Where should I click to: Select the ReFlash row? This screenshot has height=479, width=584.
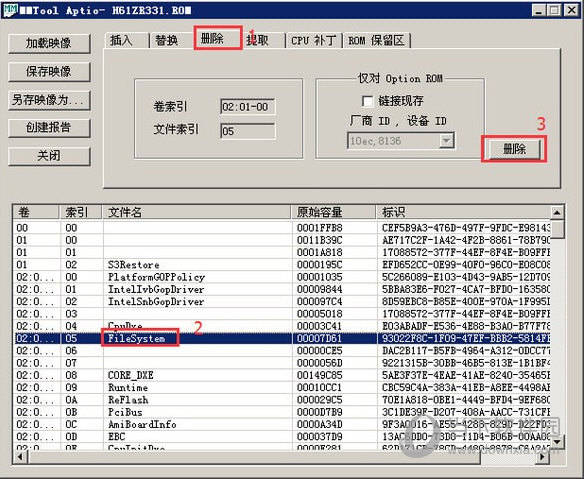point(282,400)
